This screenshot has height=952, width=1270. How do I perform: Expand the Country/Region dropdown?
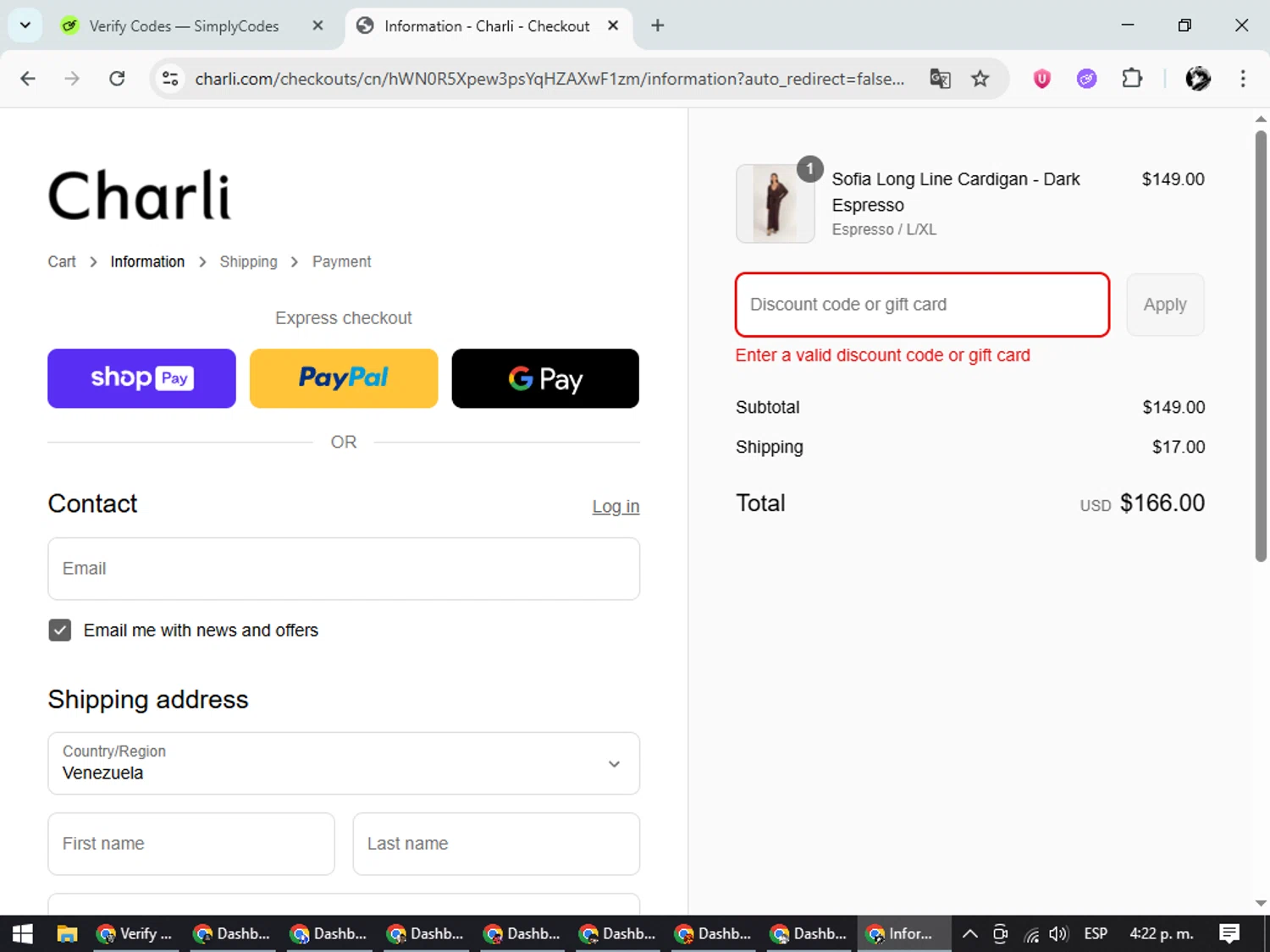coord(344,763)
